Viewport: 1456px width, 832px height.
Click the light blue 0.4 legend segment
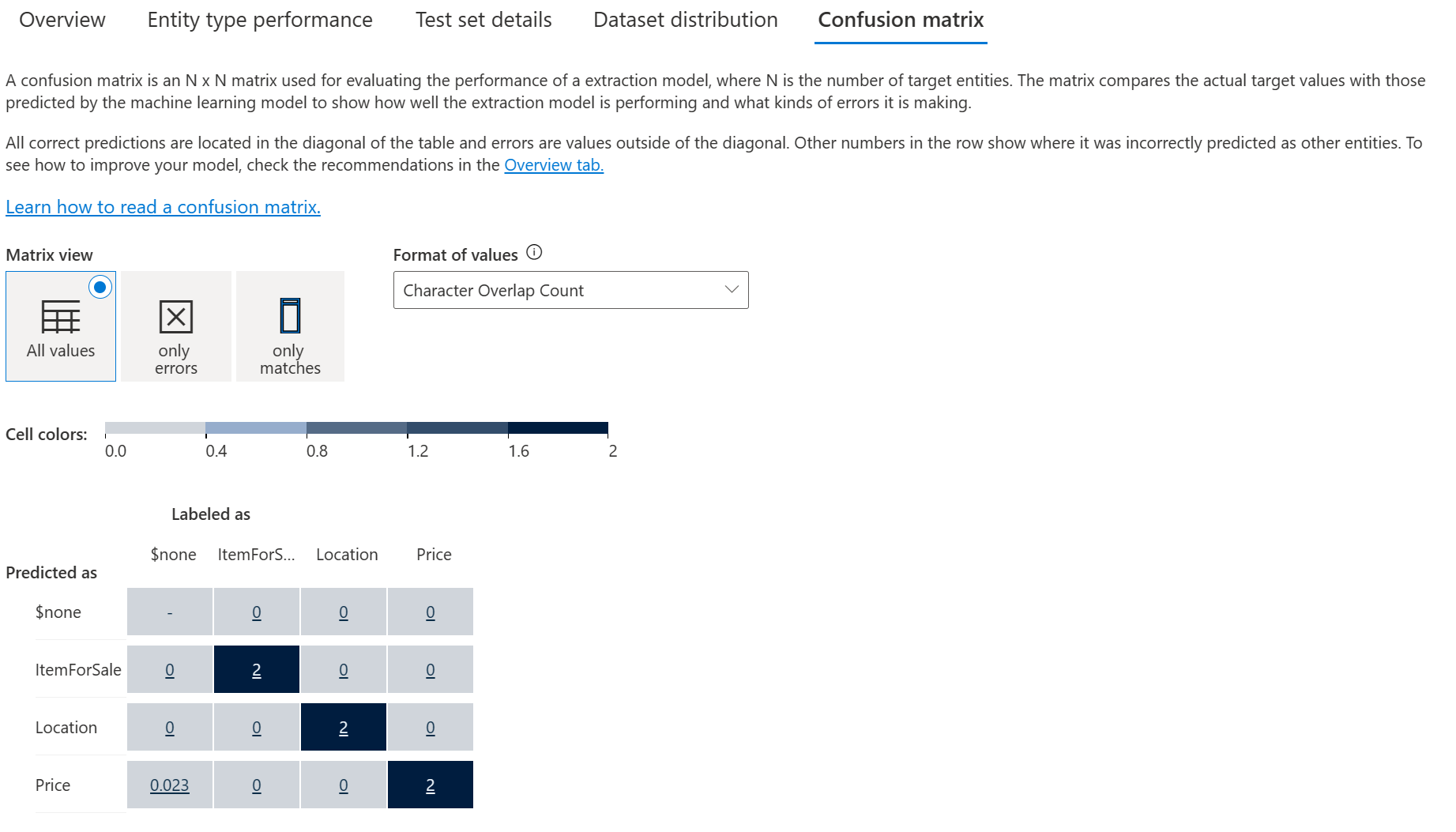(256, 428)
